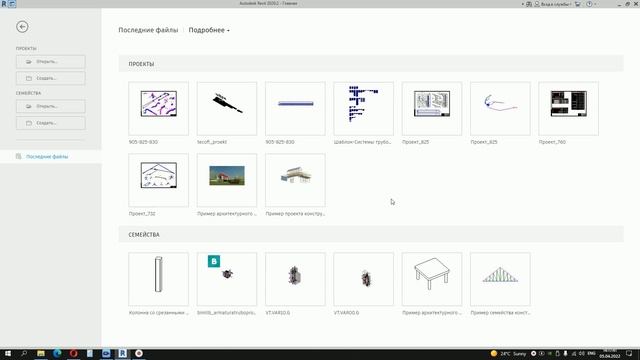The height and width of the screenshot is (360, 640).
Task: Open a family via the Семейства Открыть button
Action: click(x=51, y=107)
